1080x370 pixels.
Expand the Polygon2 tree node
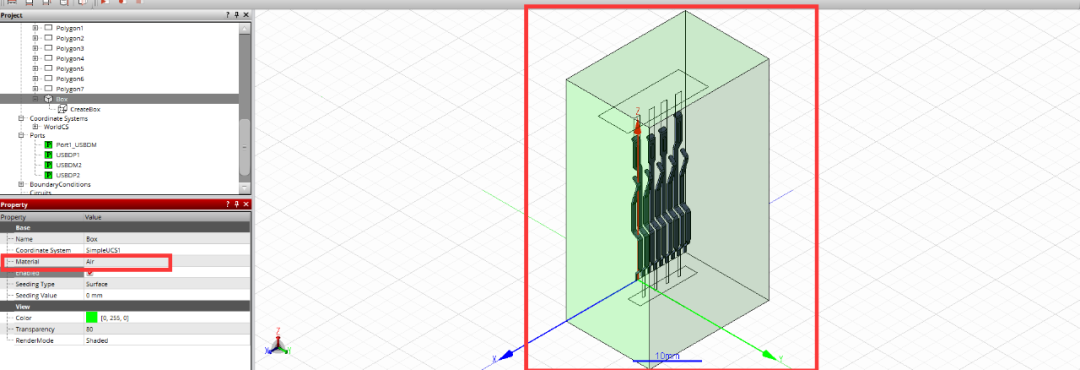click(x=36, y=39)
